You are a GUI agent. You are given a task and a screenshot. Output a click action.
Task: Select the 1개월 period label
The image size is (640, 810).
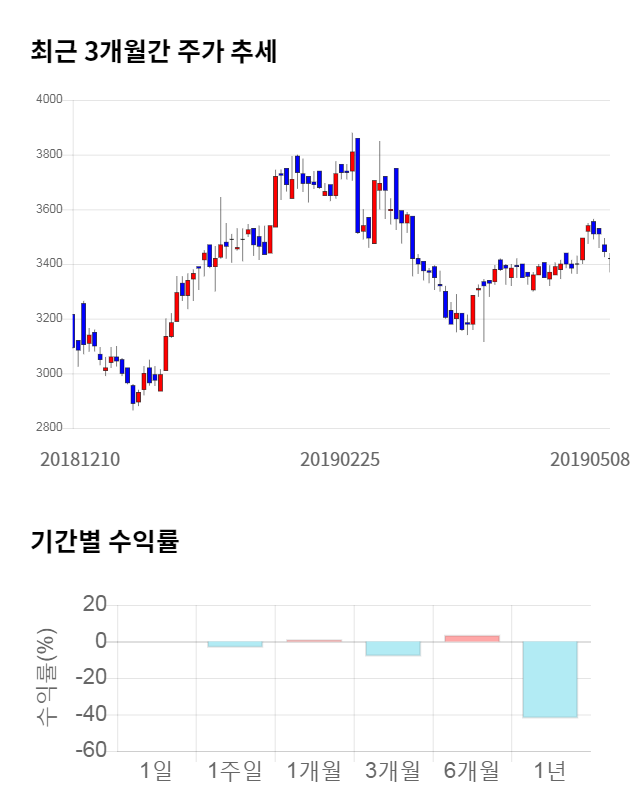coord(314,771)
